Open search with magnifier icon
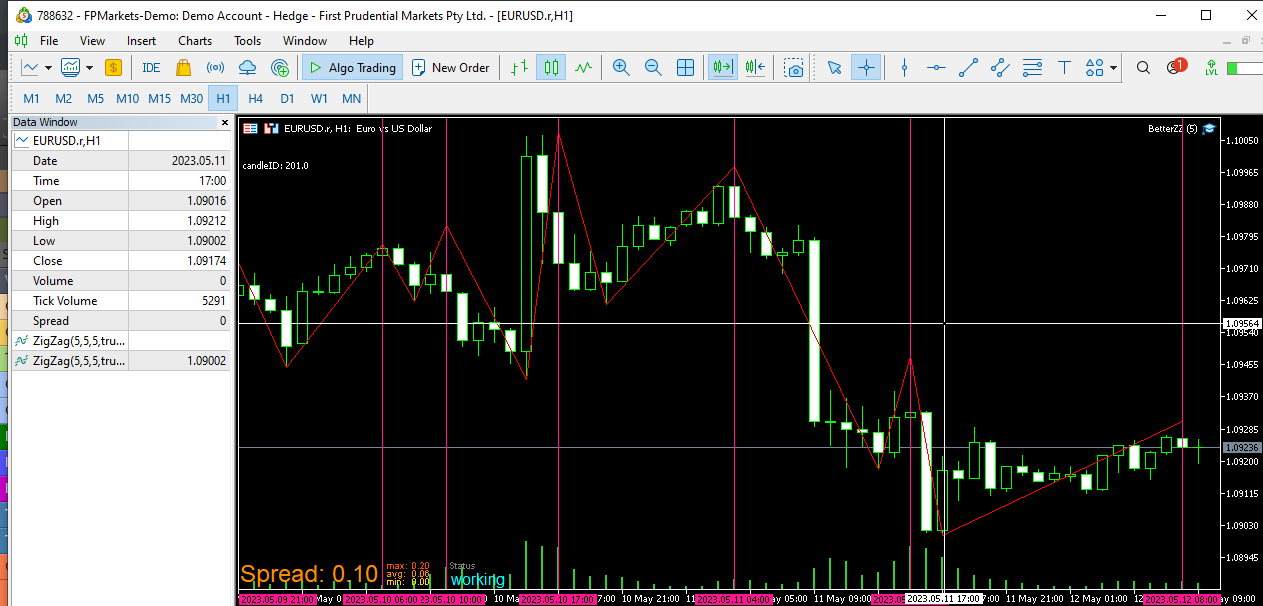 1143,68
